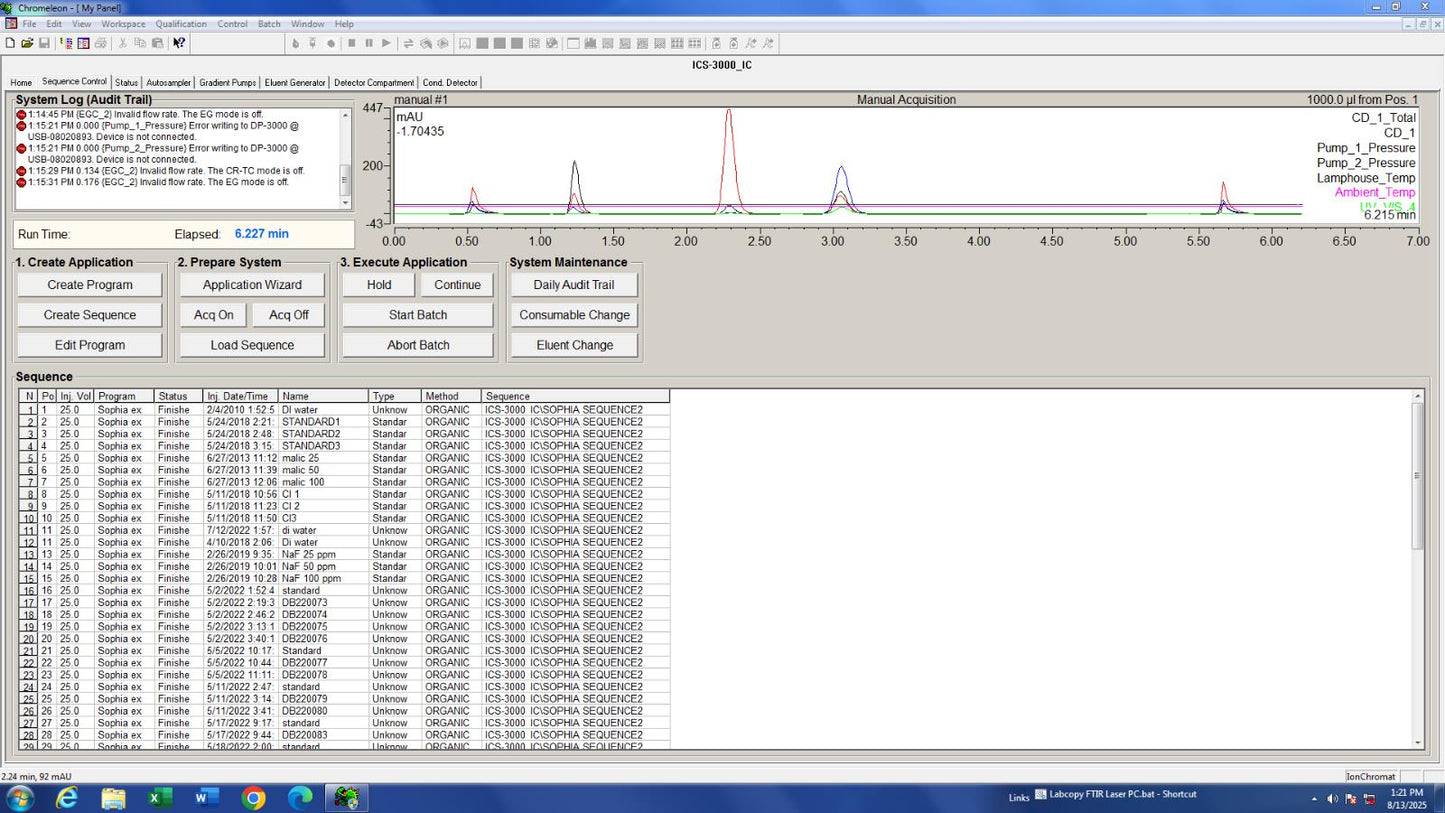Click the Save disk toolbar icon
The height and width of the screenshot is (813, 1445).
click(44, 43)
